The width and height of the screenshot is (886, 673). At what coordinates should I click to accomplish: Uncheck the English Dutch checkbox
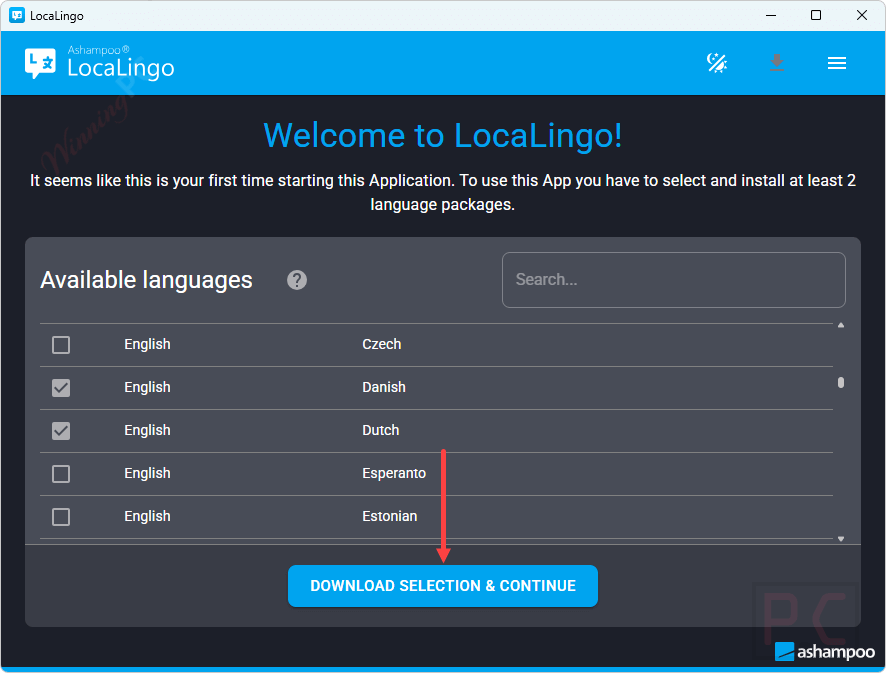click(x=61, y=431)
